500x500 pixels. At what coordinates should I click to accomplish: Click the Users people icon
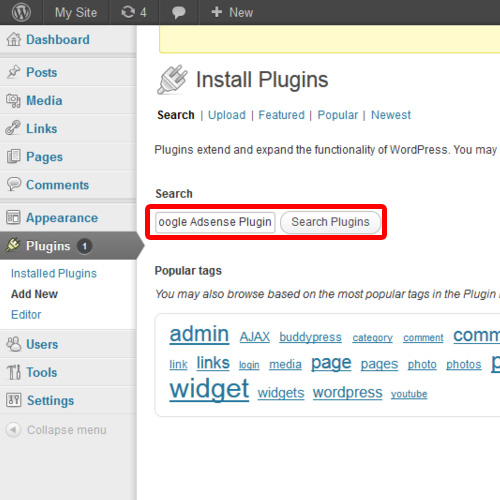click(x=14, y=344)
